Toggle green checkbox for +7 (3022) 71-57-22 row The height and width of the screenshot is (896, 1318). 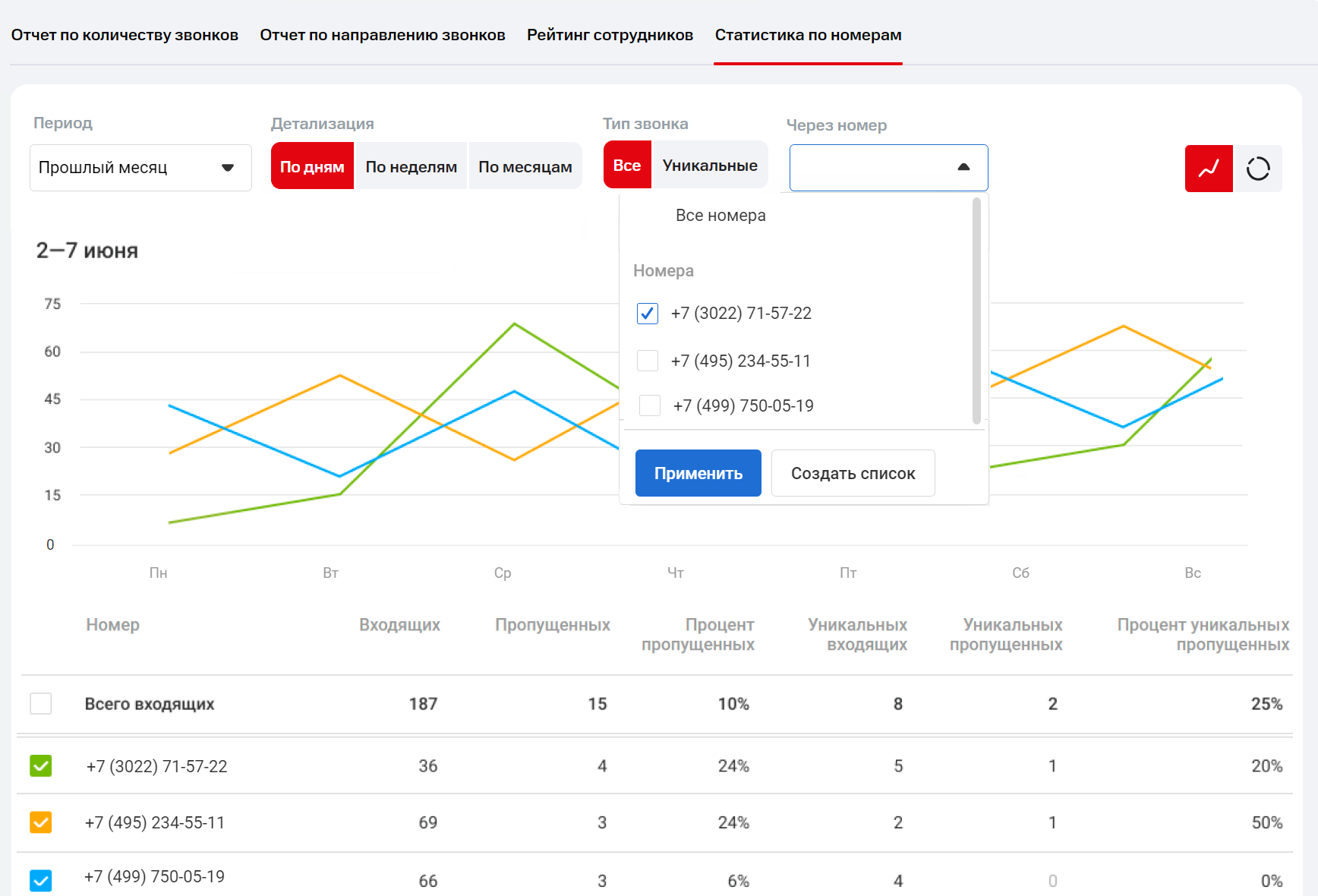pyautogui.click(x=41, y=766)
